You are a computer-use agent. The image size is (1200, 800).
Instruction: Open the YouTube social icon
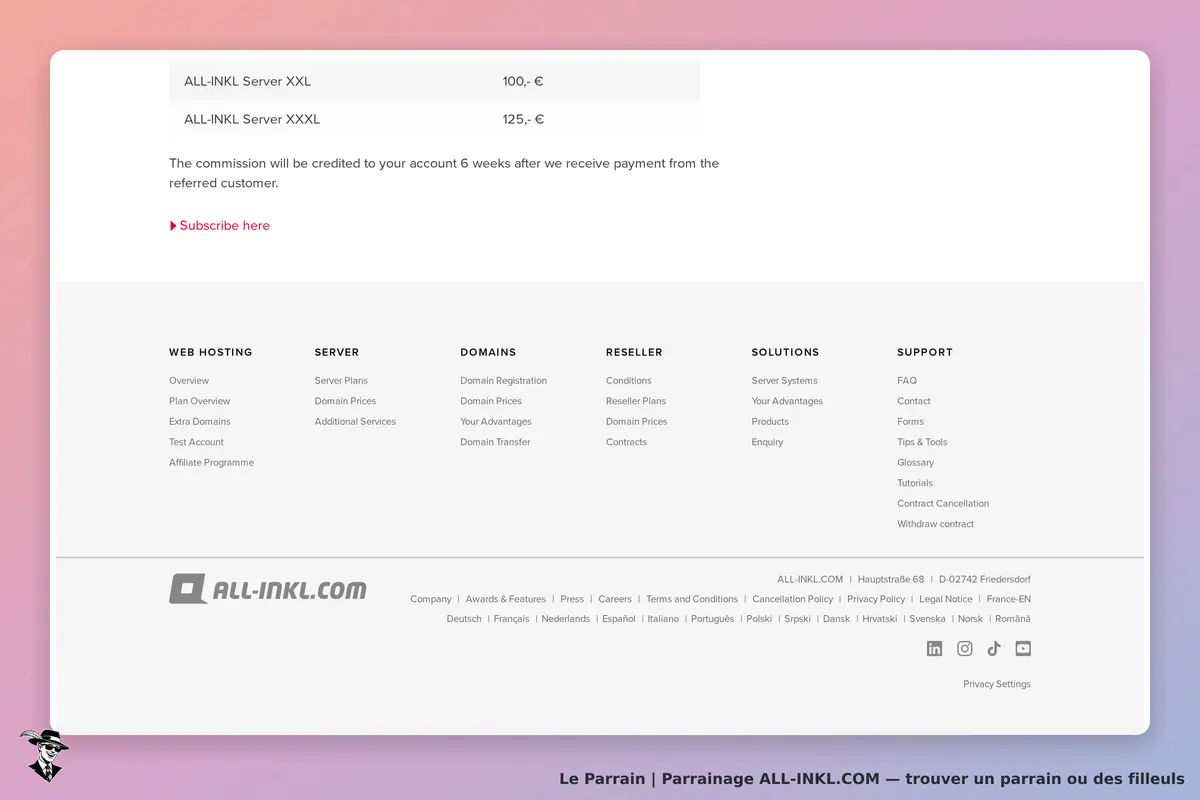(1023, 648)
